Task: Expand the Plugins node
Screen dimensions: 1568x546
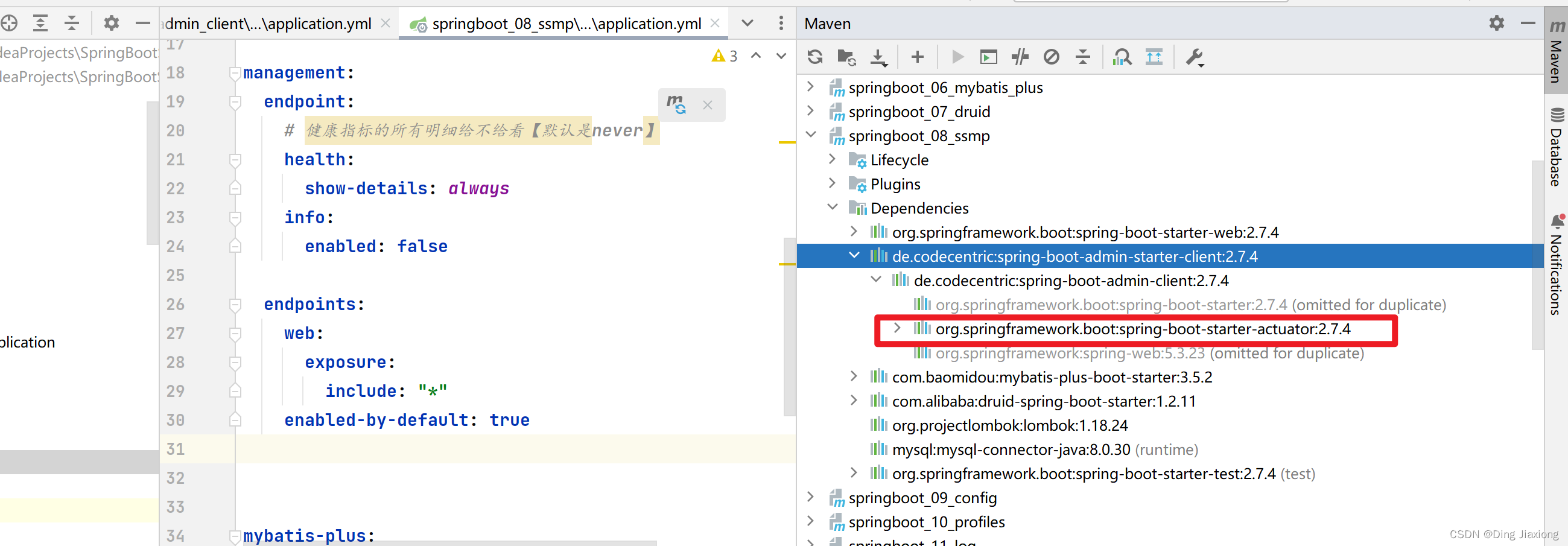Action: [x=832, y=183]
